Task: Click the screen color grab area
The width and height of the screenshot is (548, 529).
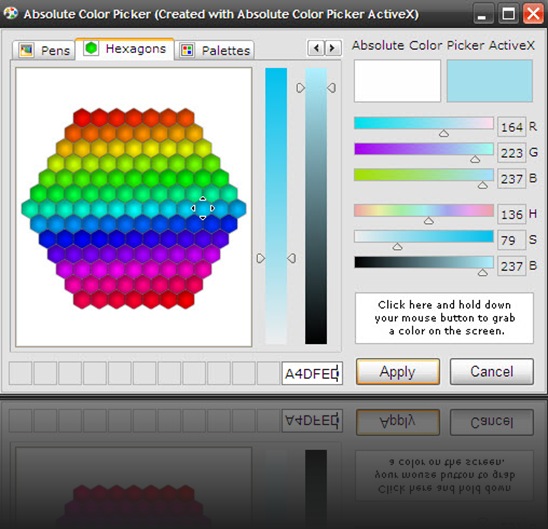Action: tap(444, 318)
